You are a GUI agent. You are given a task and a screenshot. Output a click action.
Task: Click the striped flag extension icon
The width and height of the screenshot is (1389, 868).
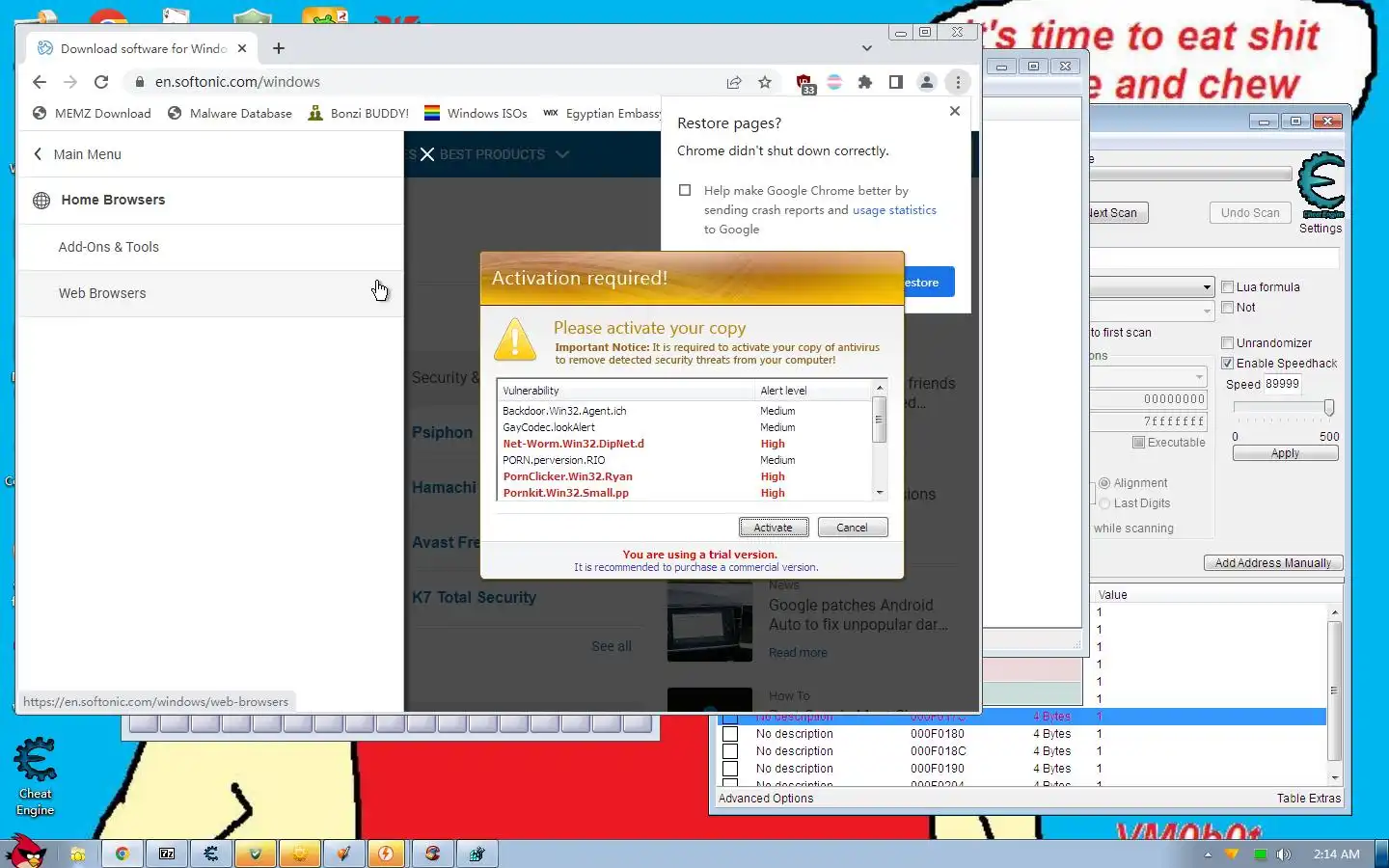pos(834,82)
